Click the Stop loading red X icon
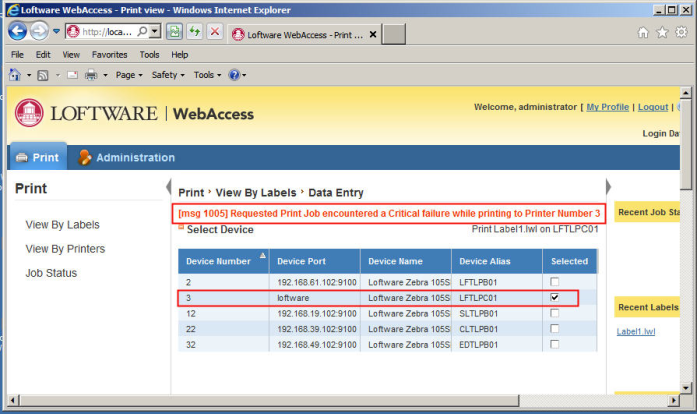Screen dimensions: 697x414 (215, 32)
